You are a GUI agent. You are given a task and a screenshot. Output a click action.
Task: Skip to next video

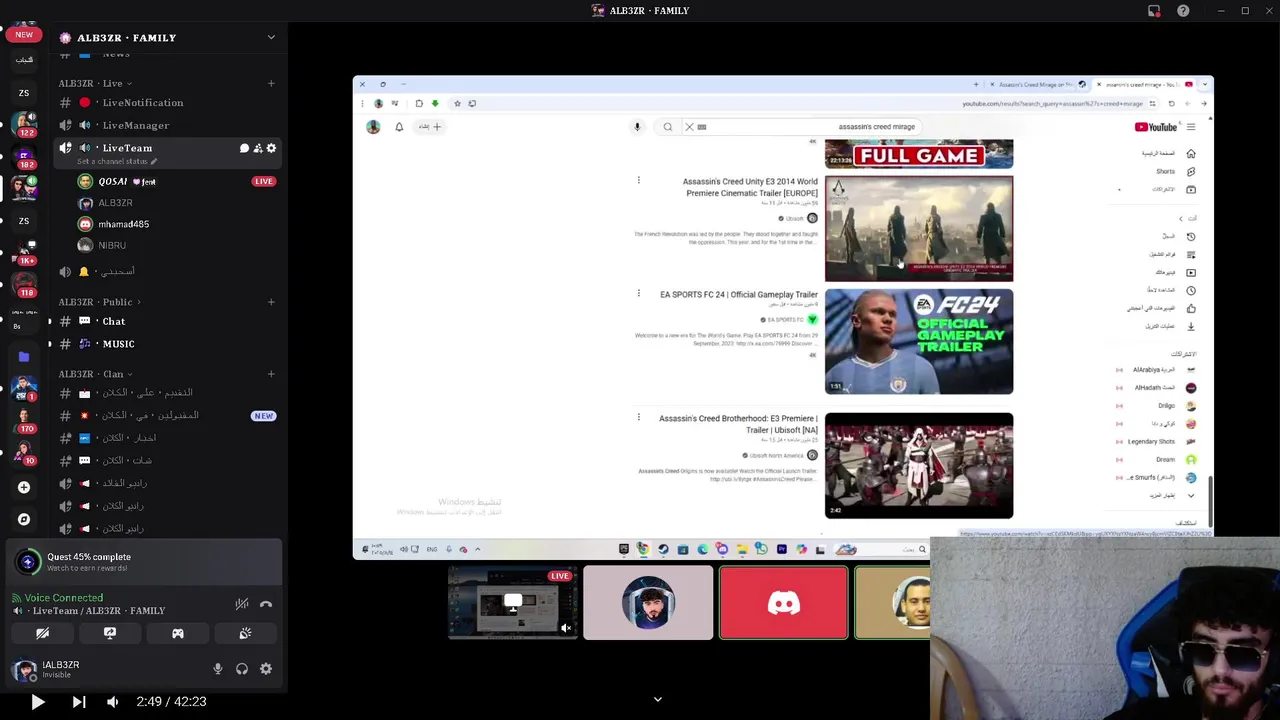pos(79,702)
